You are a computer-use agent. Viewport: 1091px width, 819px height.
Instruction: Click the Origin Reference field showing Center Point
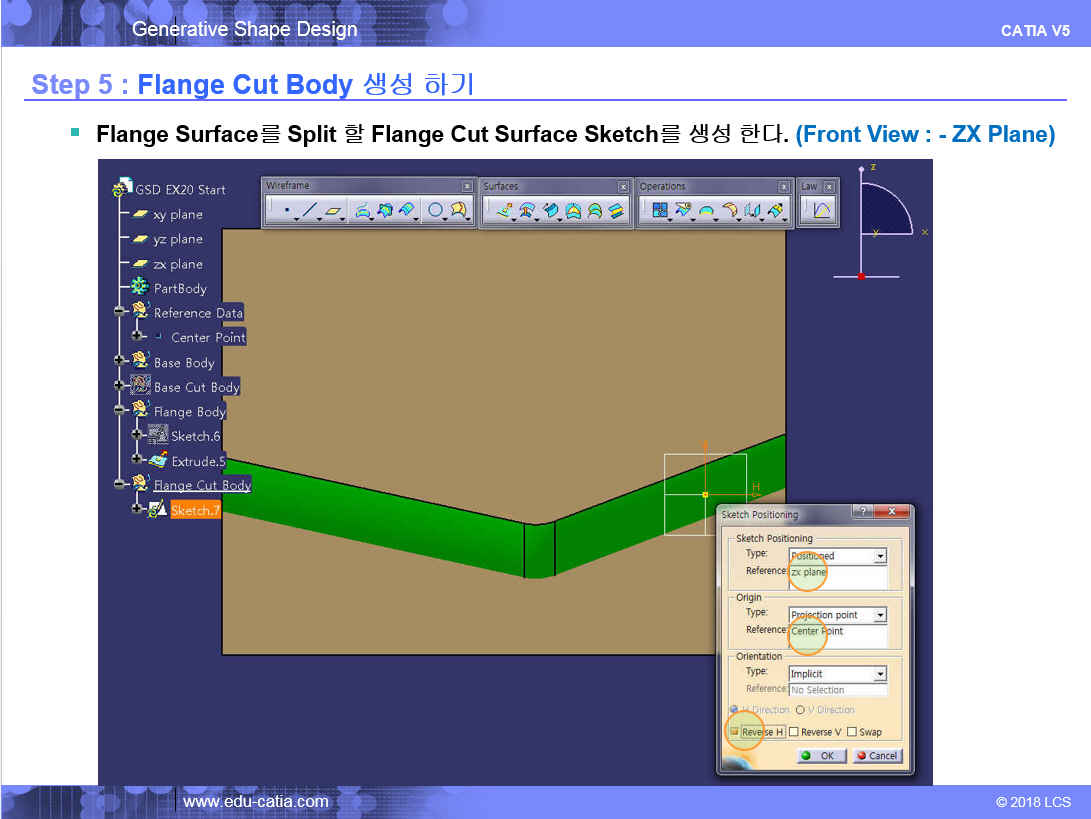pos(836,632)
